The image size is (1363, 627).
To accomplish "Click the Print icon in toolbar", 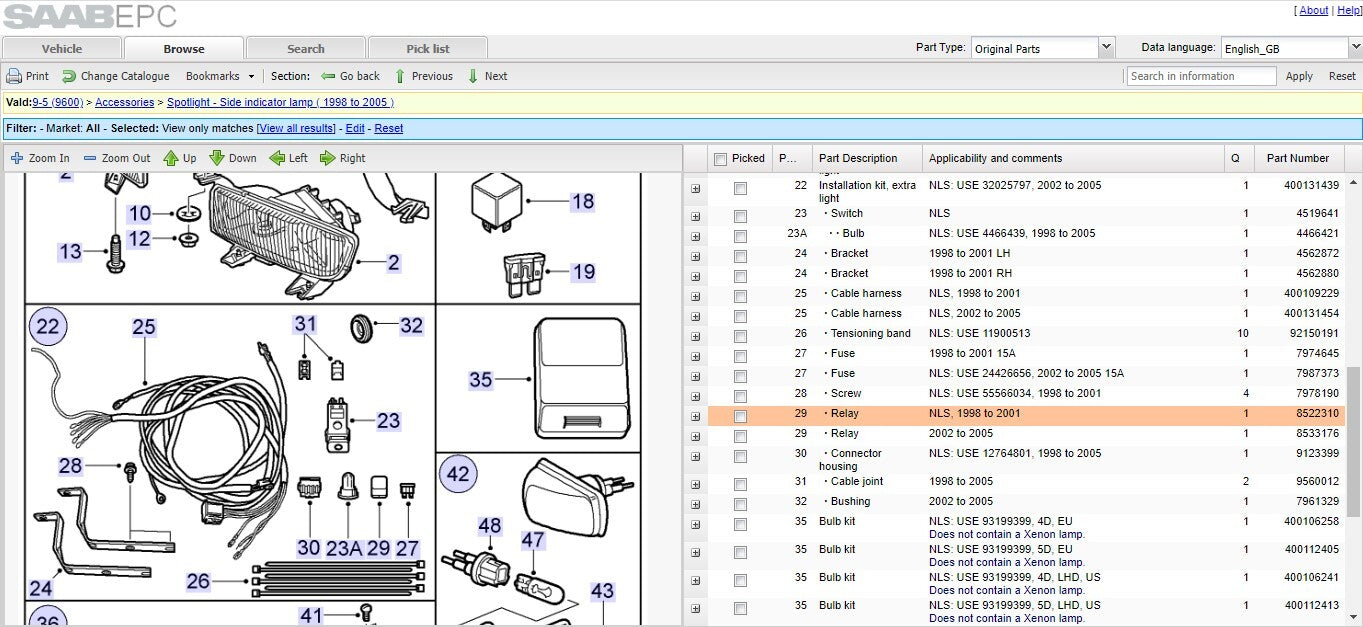I will coord(14,76).
